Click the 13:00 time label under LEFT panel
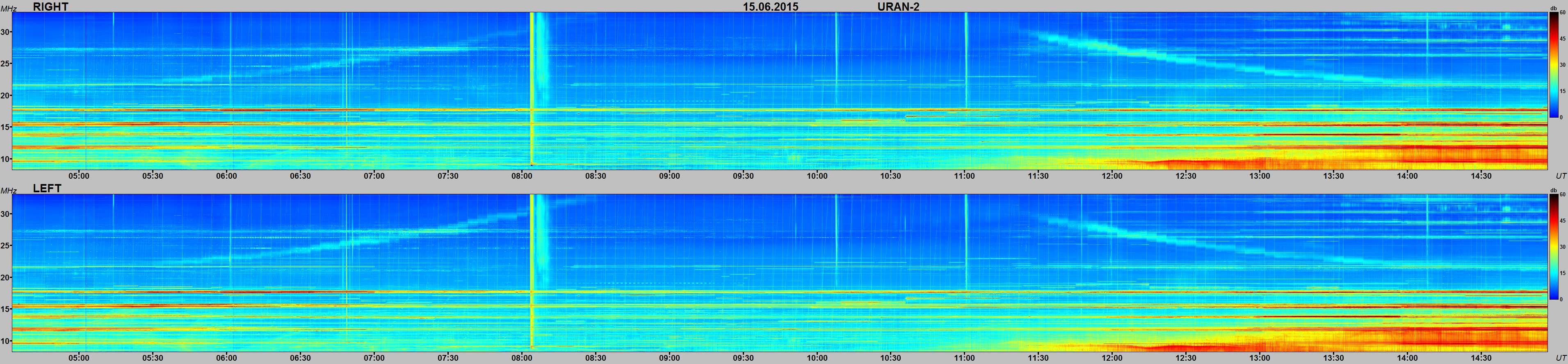This screenshot has width=1568, height=364. (1260, 358)
